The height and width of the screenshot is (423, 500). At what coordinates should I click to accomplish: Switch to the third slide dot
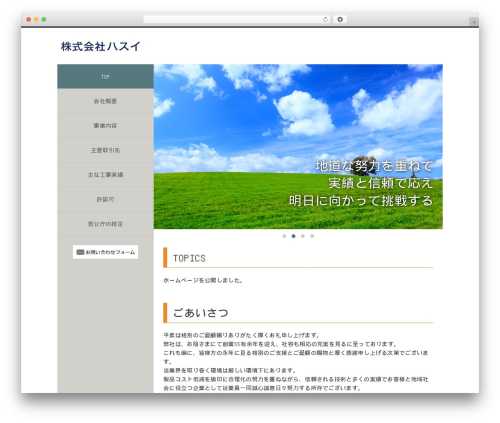tap(303, 236)
